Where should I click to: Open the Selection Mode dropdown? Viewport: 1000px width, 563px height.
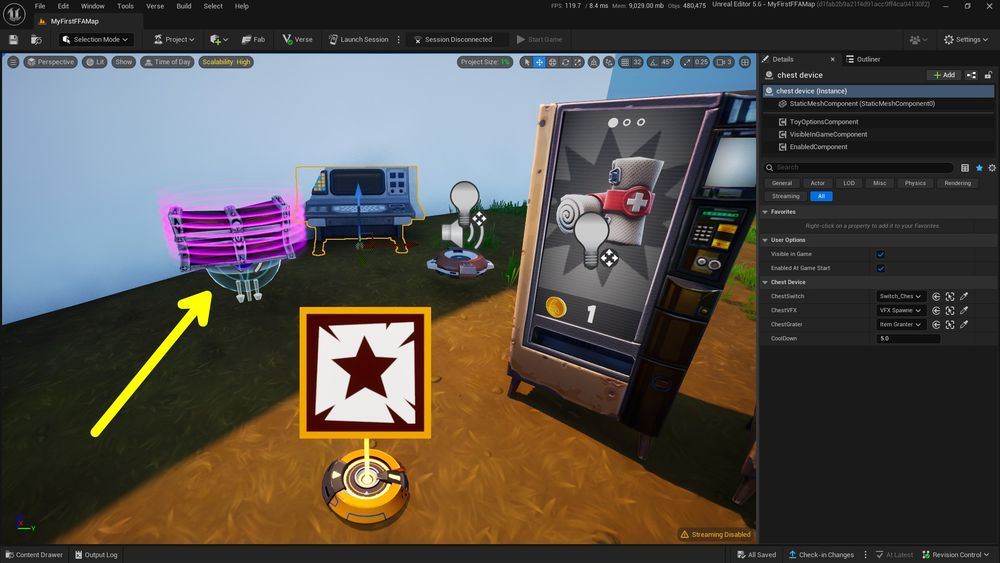click(96, 40)
